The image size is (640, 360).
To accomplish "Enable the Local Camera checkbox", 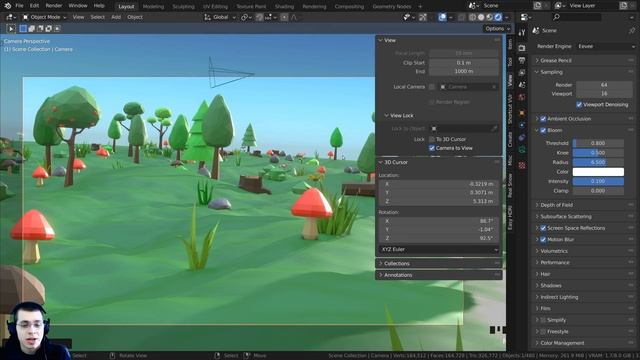I will (432, 87).
